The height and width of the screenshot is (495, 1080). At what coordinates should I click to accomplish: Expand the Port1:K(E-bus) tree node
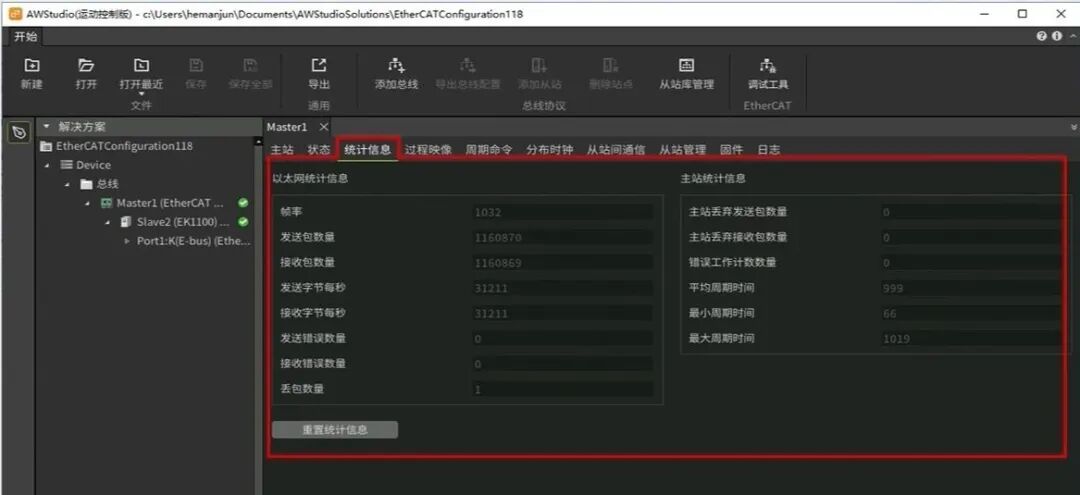(127, 241)
